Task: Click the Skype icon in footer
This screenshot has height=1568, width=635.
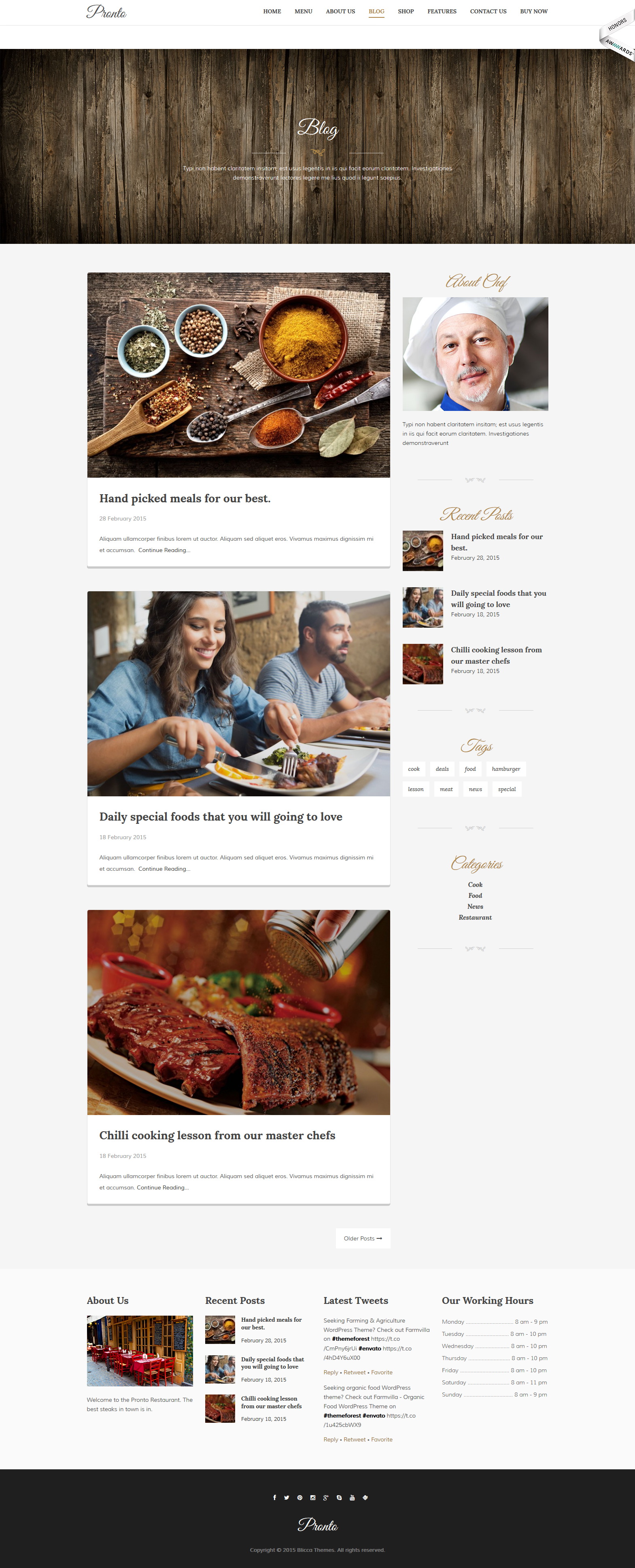Action: 340,1497
